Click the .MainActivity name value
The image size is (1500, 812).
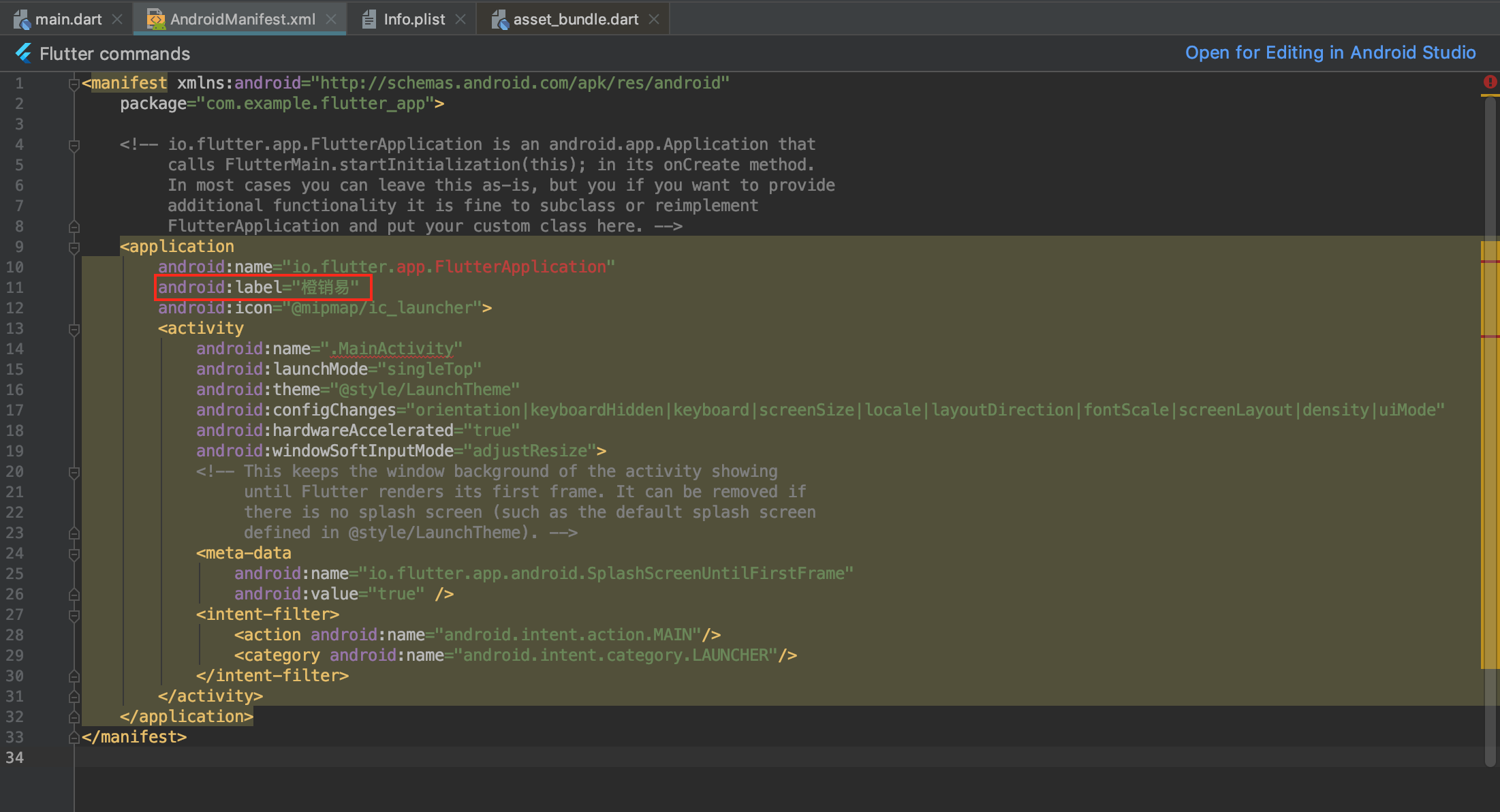pos(392,349)
